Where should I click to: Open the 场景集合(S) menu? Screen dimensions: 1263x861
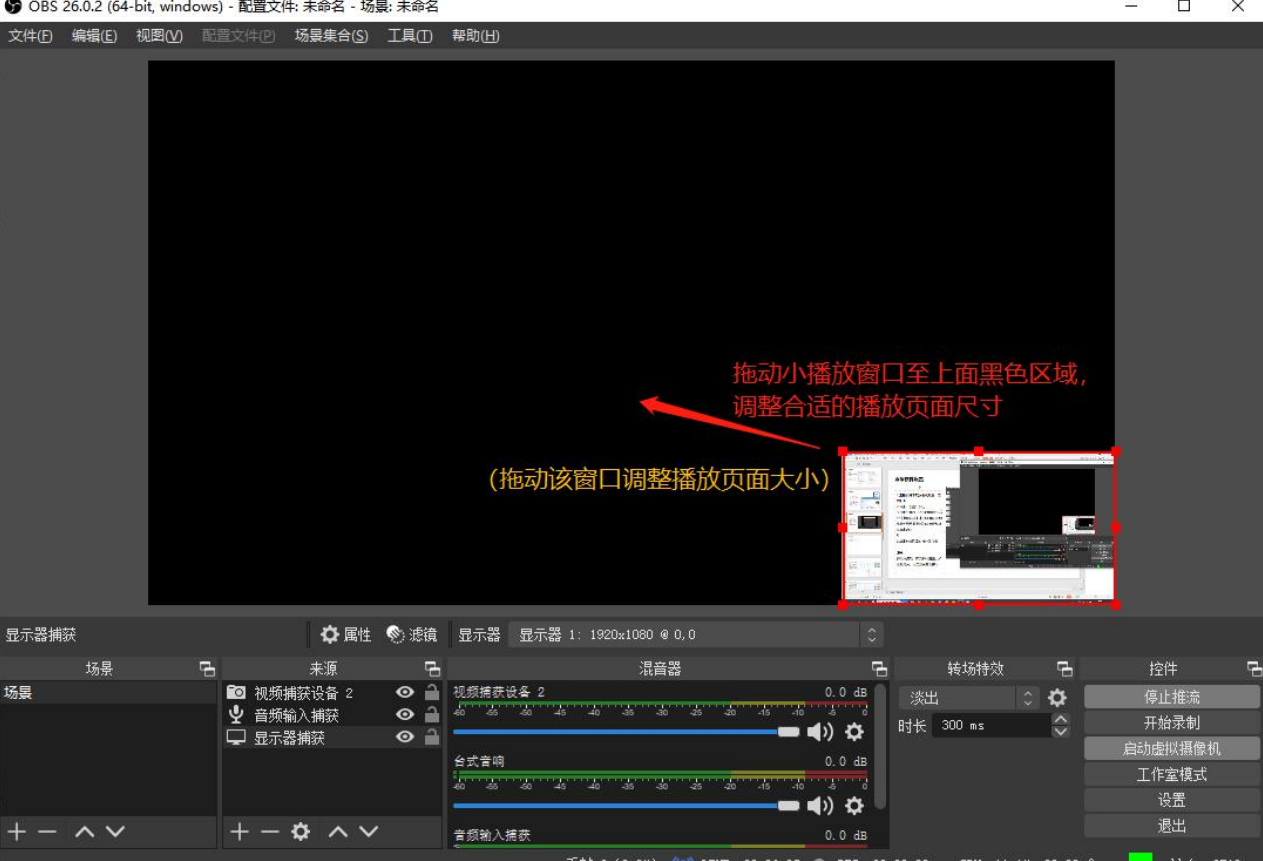331,36
